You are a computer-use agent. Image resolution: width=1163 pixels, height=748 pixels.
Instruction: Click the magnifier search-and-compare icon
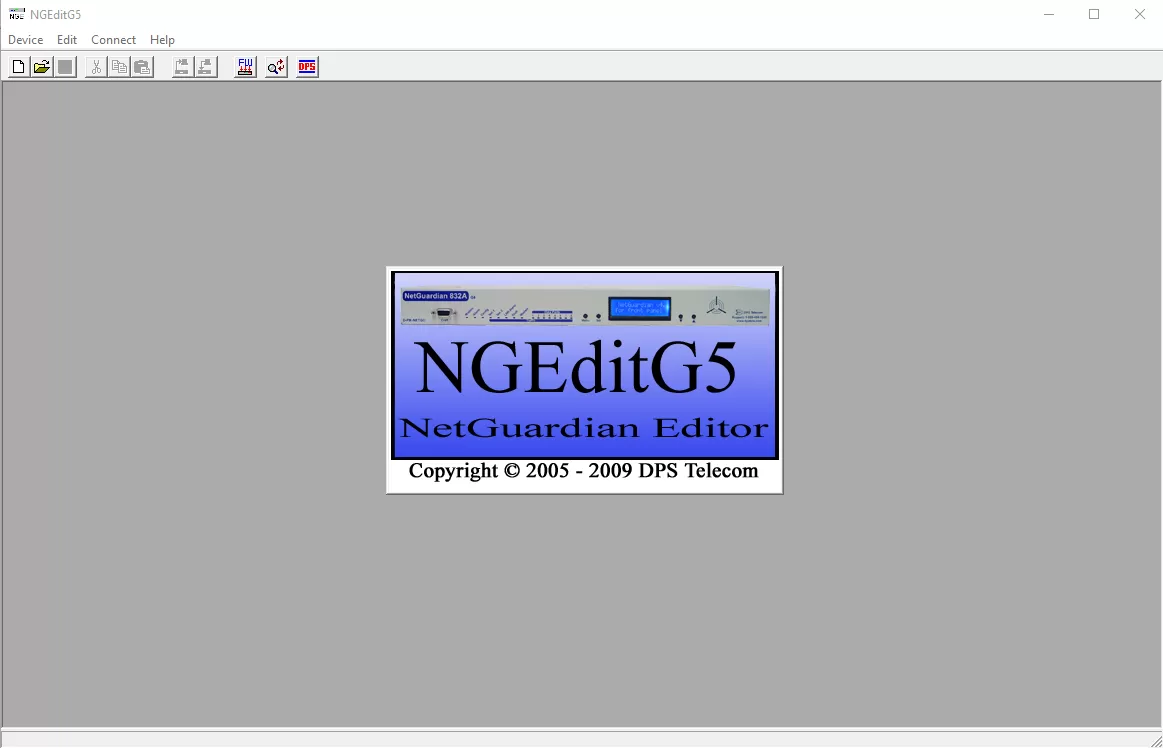(276, 67)
